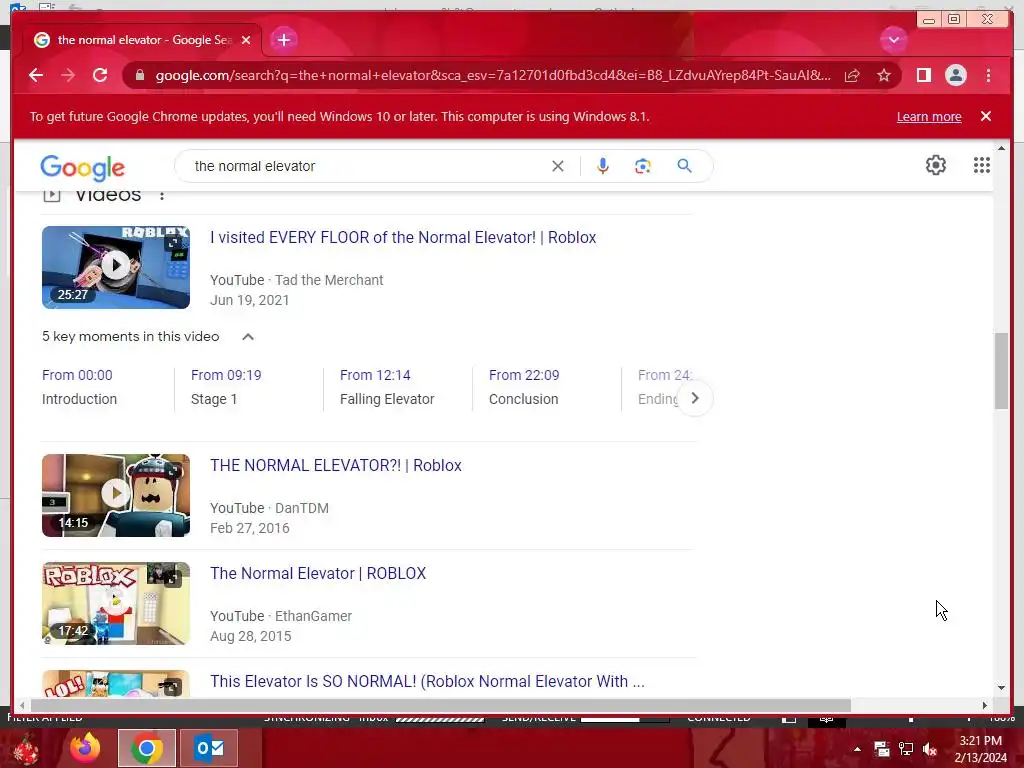This screenshot has width=1024, height=768.
Task: Collapse the 5 key moments section
Action: click(x=248, y=337)
